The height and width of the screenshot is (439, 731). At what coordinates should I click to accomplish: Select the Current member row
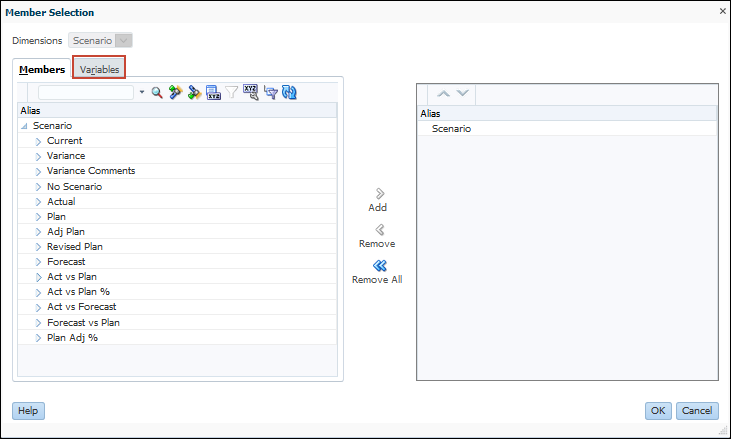click(177, 141)
